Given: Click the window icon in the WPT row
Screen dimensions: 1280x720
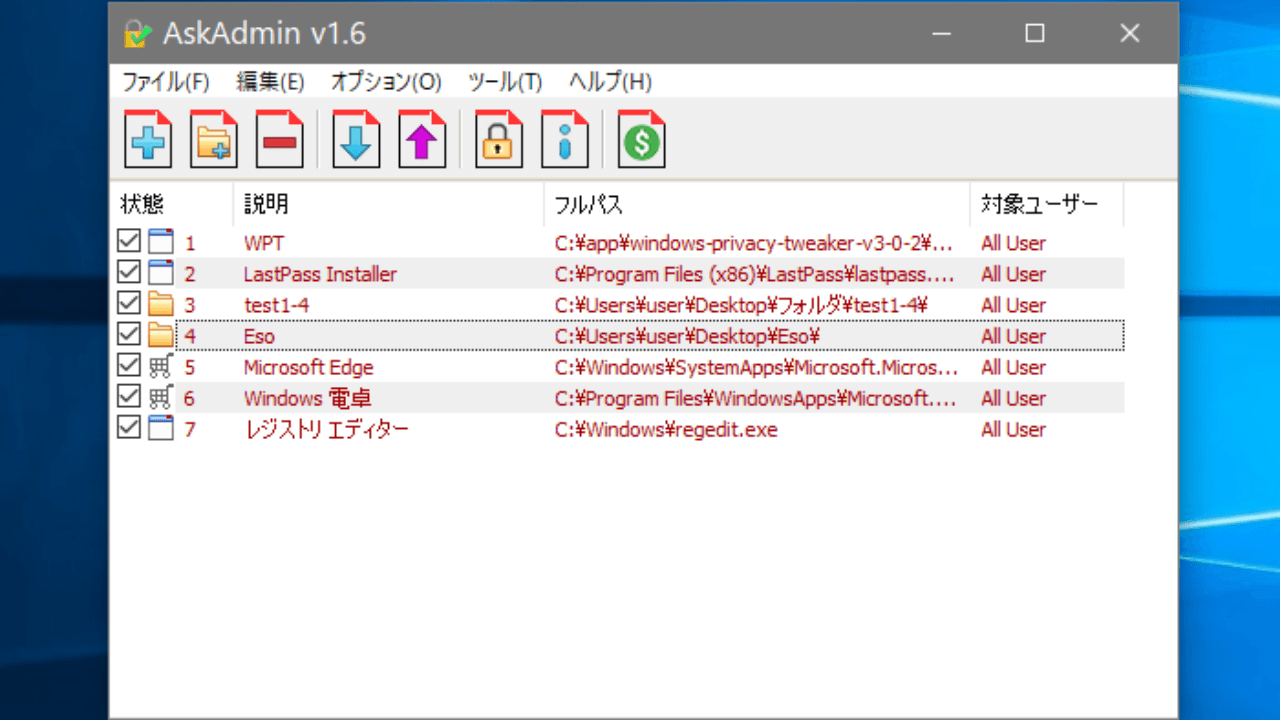Looking at the screenshot, I should click(x=161, y=243).
